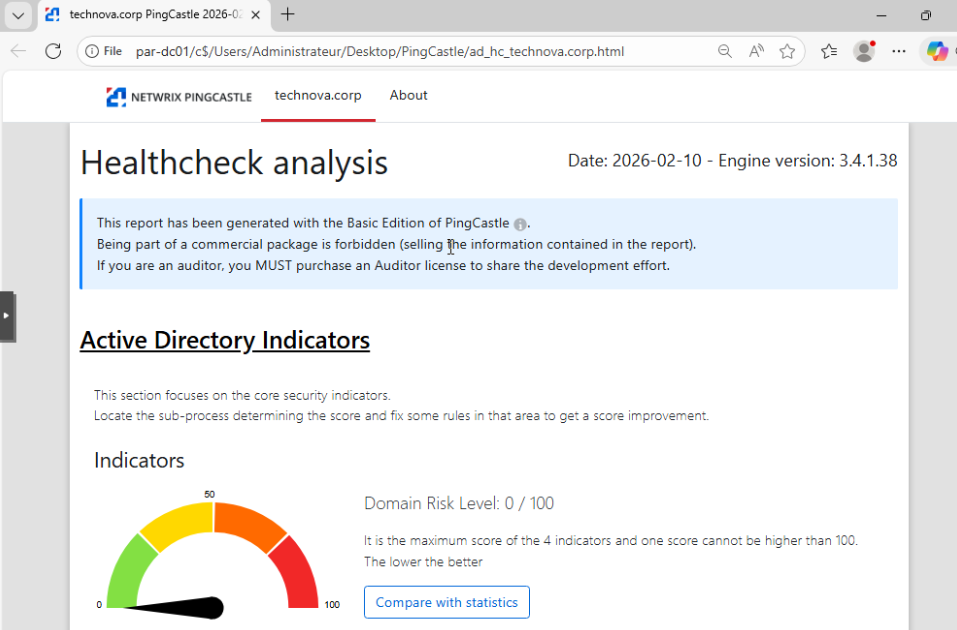Refresh the PingCastle report page

[x=53, y=51]
